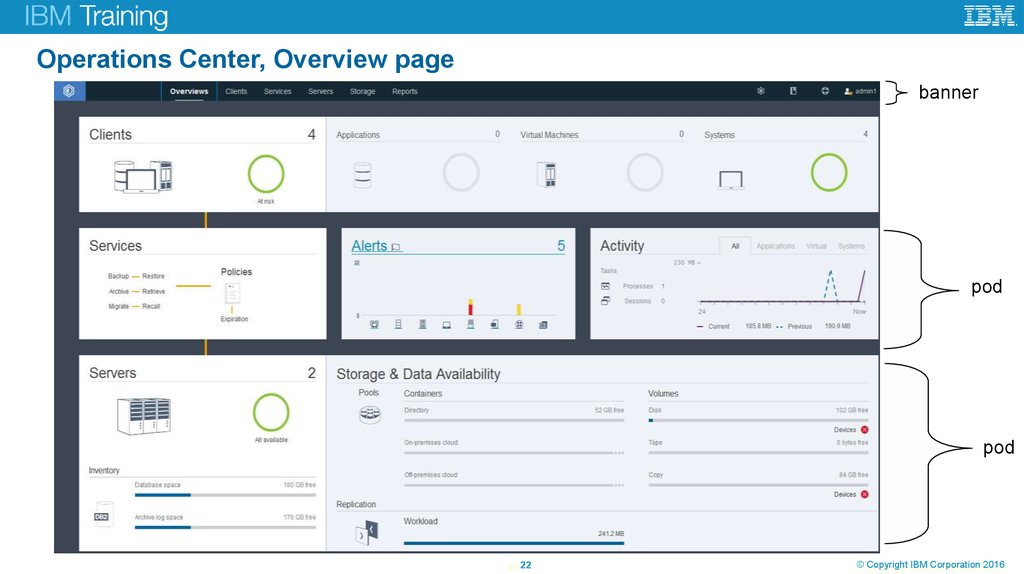The width and height of the screenshot is (1024, 574).
Task: Open the Clients menu in banner
Action: click(x=236, y=91)
